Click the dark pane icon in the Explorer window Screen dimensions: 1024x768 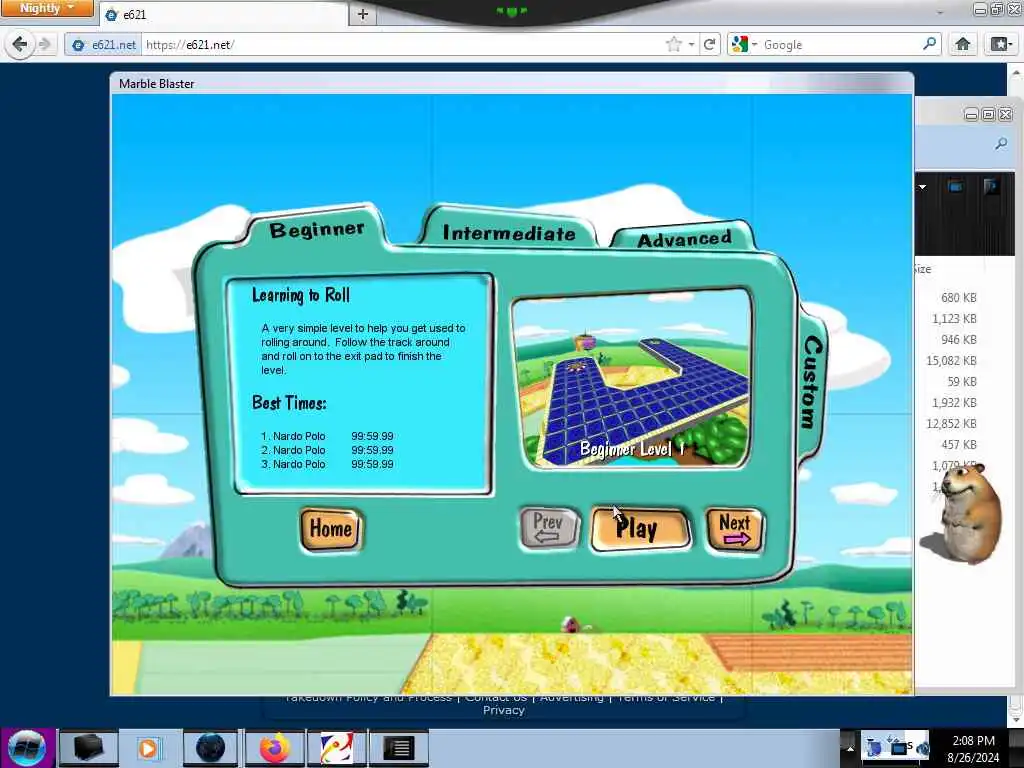(x=991, y=187)
